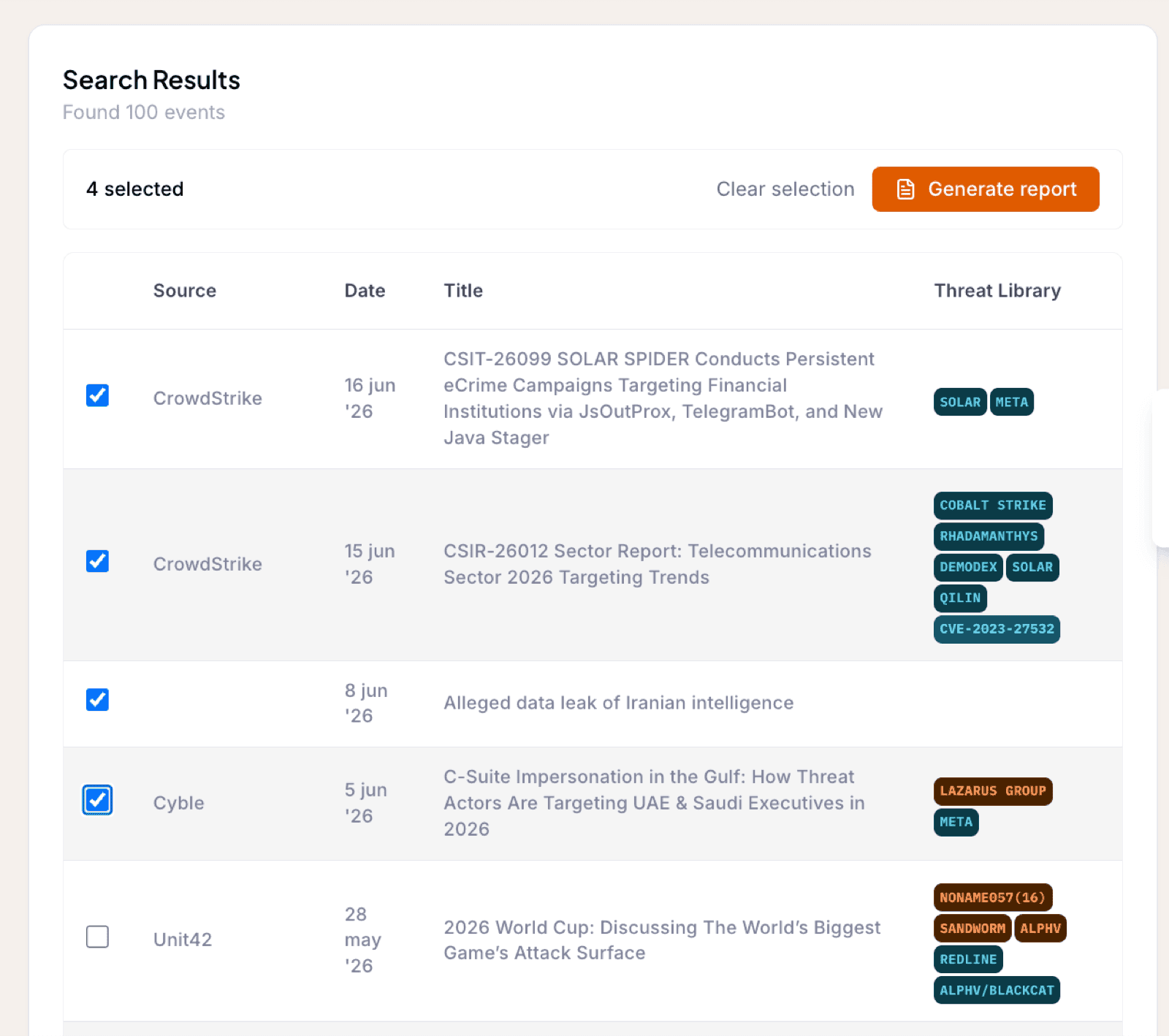Open the CSIT-26099 SOLAR SPIDER title
This screenshot has height=1036, width=1169.
tap(663, 398)
